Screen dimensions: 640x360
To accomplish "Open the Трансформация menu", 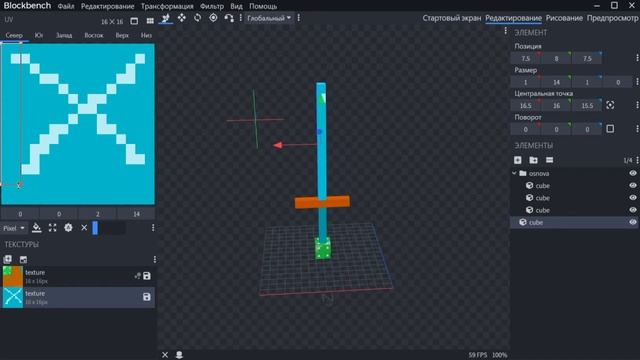I will pyautogui.click(x=167, y=6).
